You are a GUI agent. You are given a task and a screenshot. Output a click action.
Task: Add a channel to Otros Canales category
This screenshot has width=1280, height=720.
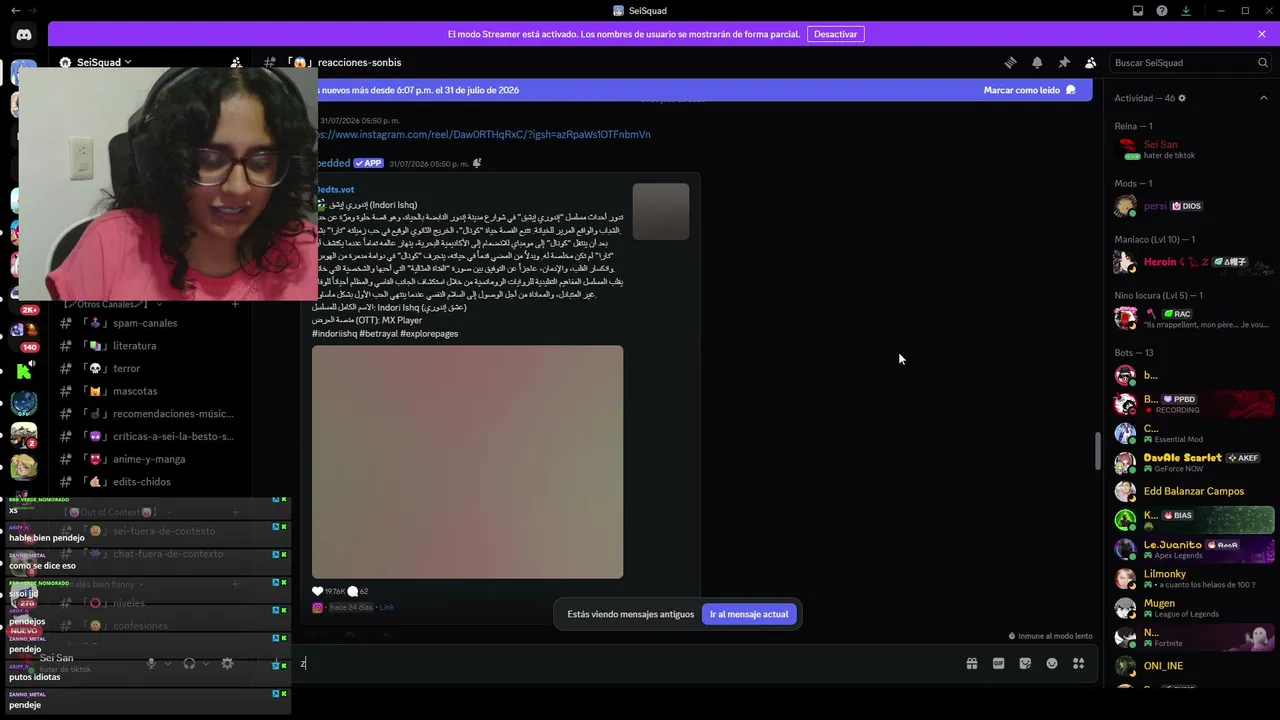(x=235, y=304)
